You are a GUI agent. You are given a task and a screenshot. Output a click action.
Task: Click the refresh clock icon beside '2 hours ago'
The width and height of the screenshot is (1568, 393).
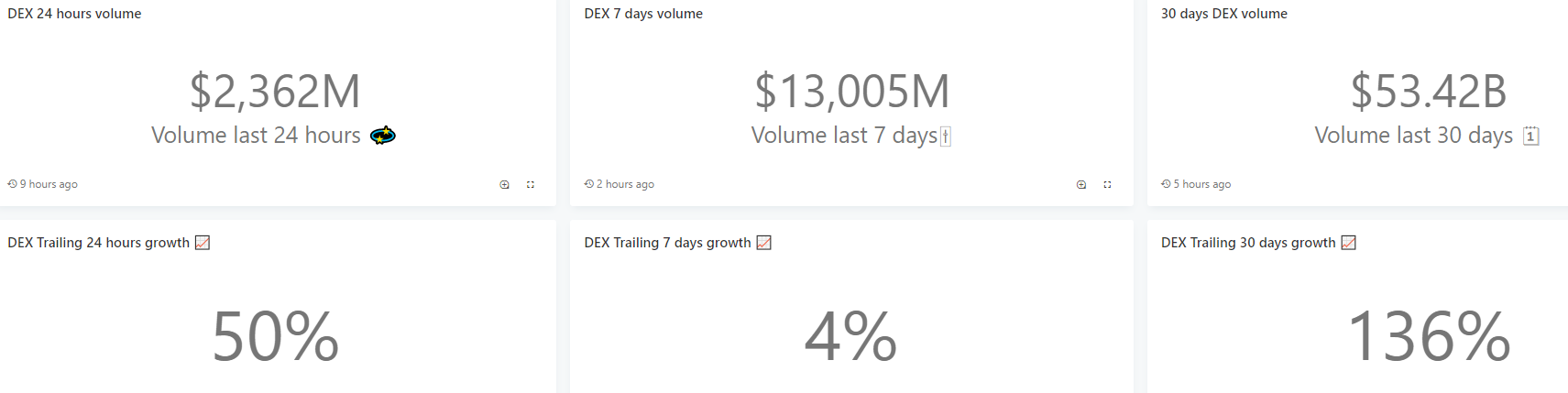(589, 184)
